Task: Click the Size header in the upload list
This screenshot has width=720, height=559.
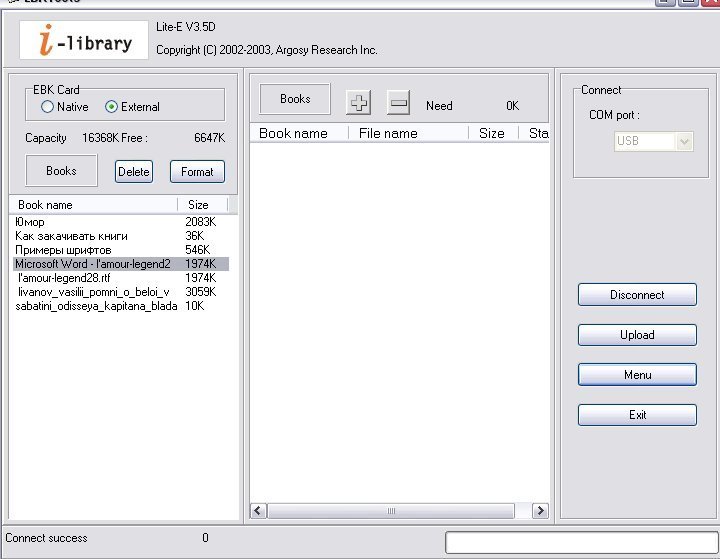Action: coord(493,133)
